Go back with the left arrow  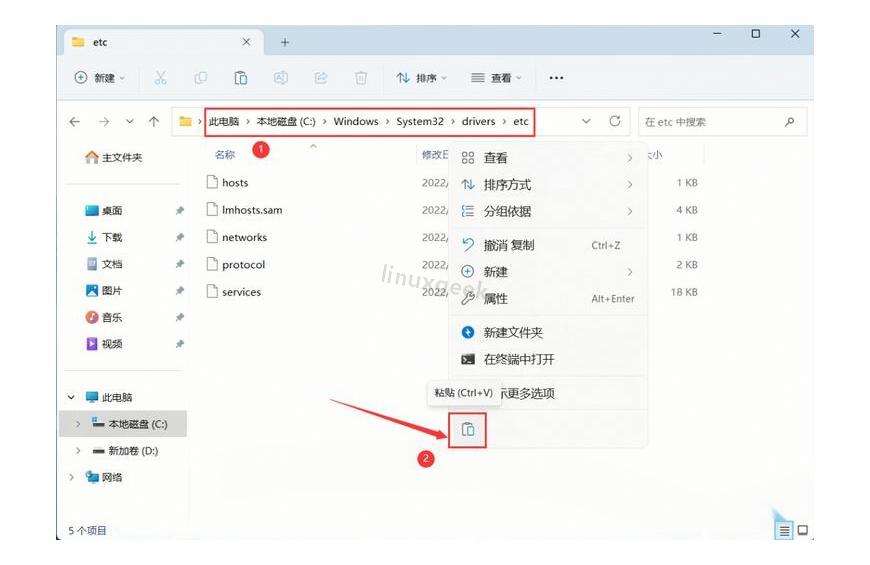click(75, 122)
